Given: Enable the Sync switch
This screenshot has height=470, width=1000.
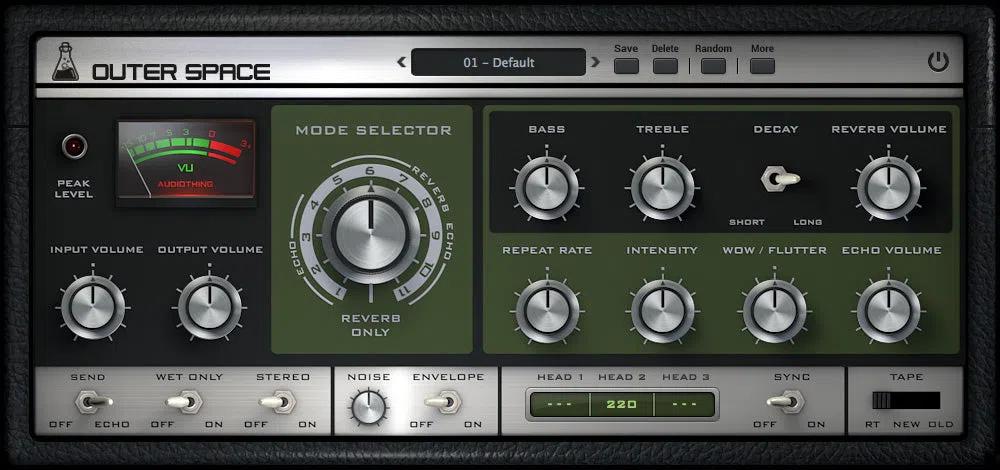Looking at the screenshot, I should pos(786,402).
